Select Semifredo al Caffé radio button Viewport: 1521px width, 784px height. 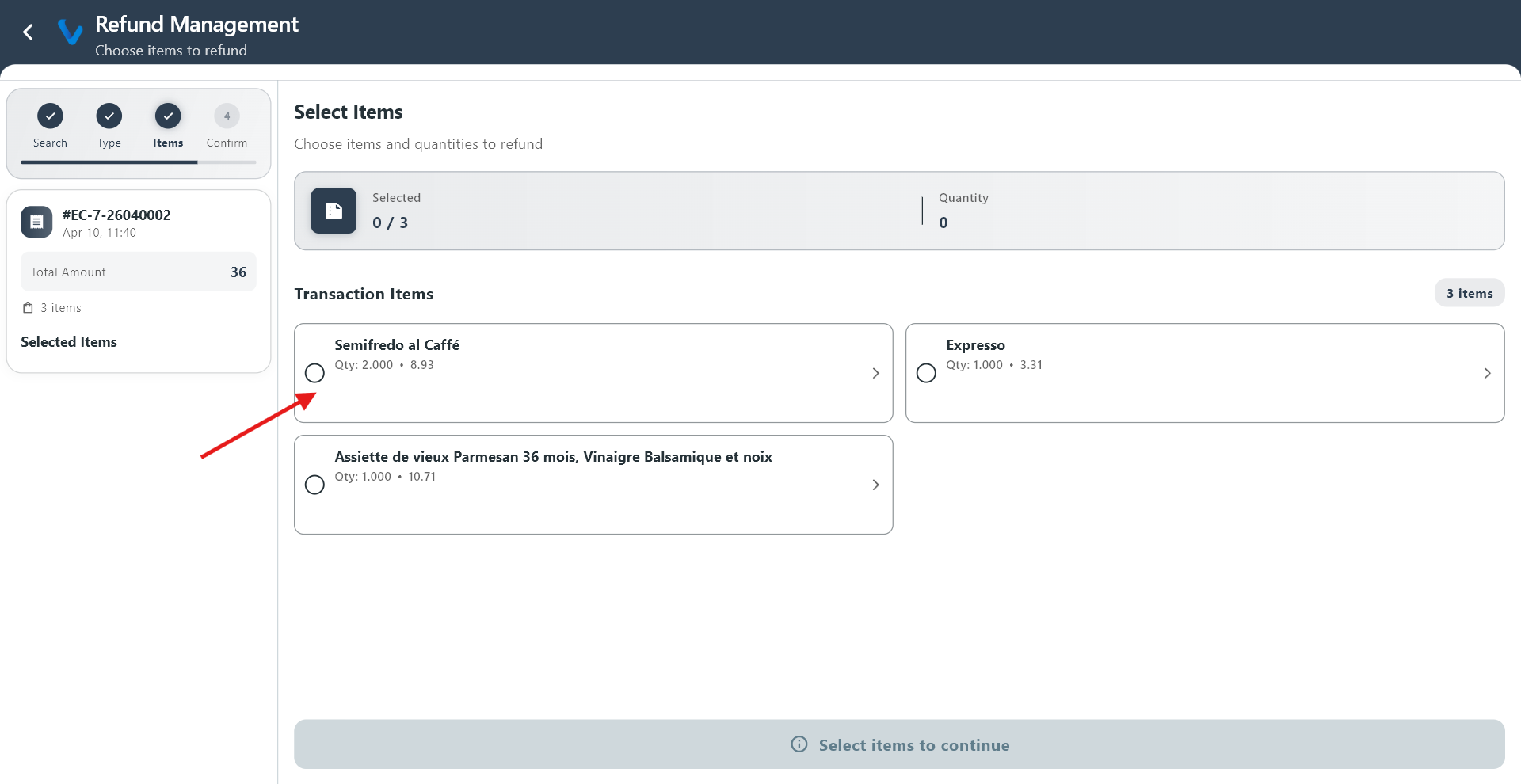click(x=314, y=373)
